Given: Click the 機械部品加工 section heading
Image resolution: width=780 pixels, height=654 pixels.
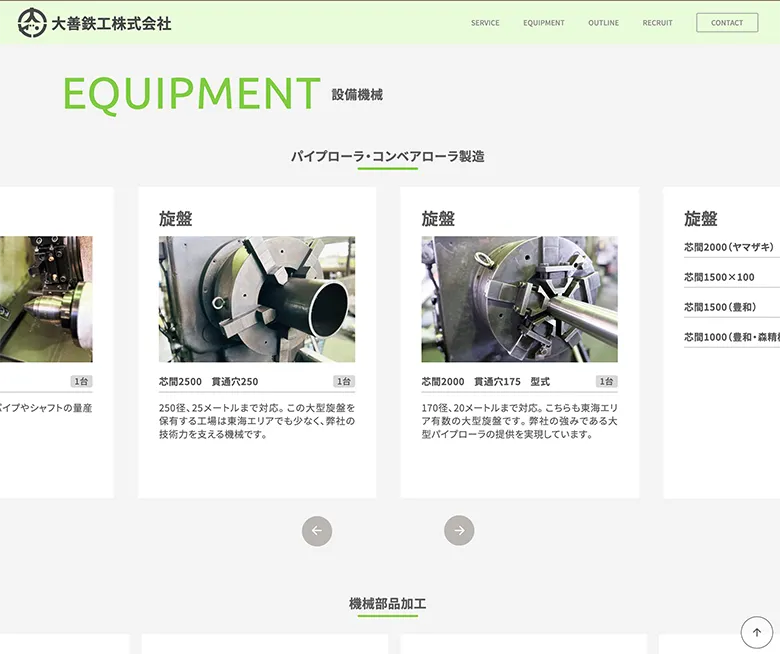Looking at the screenshot, I should (x=388, y=604).
